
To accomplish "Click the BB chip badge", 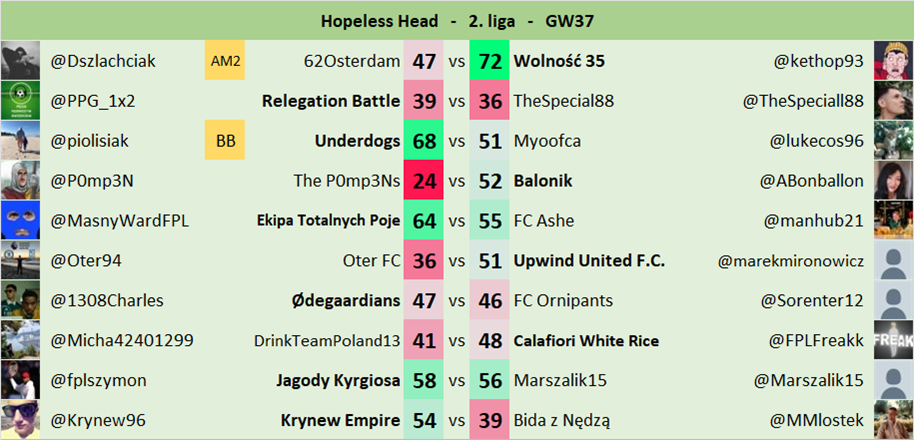I will [x=225, y=141].
